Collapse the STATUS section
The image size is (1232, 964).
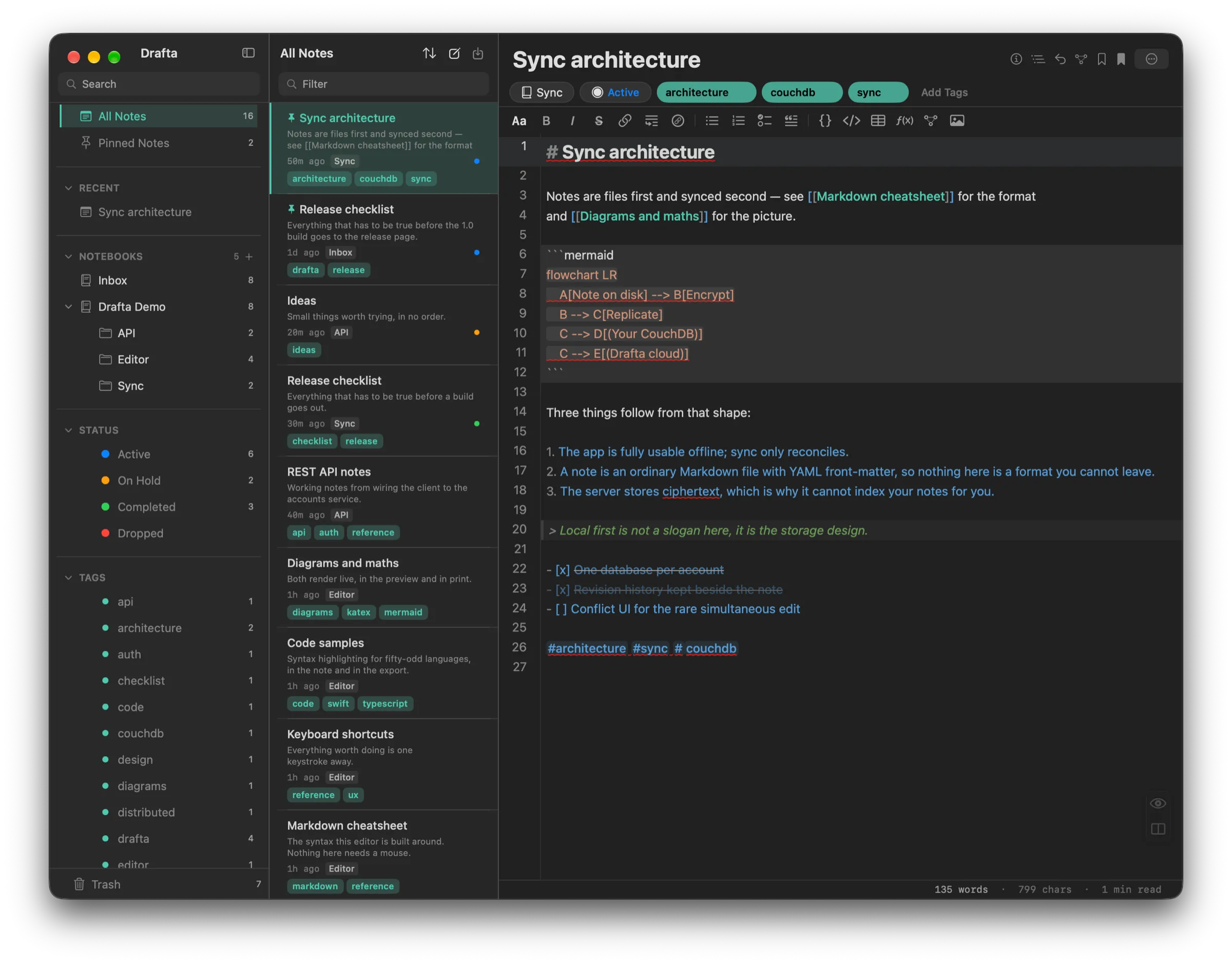tap(68, 430)
